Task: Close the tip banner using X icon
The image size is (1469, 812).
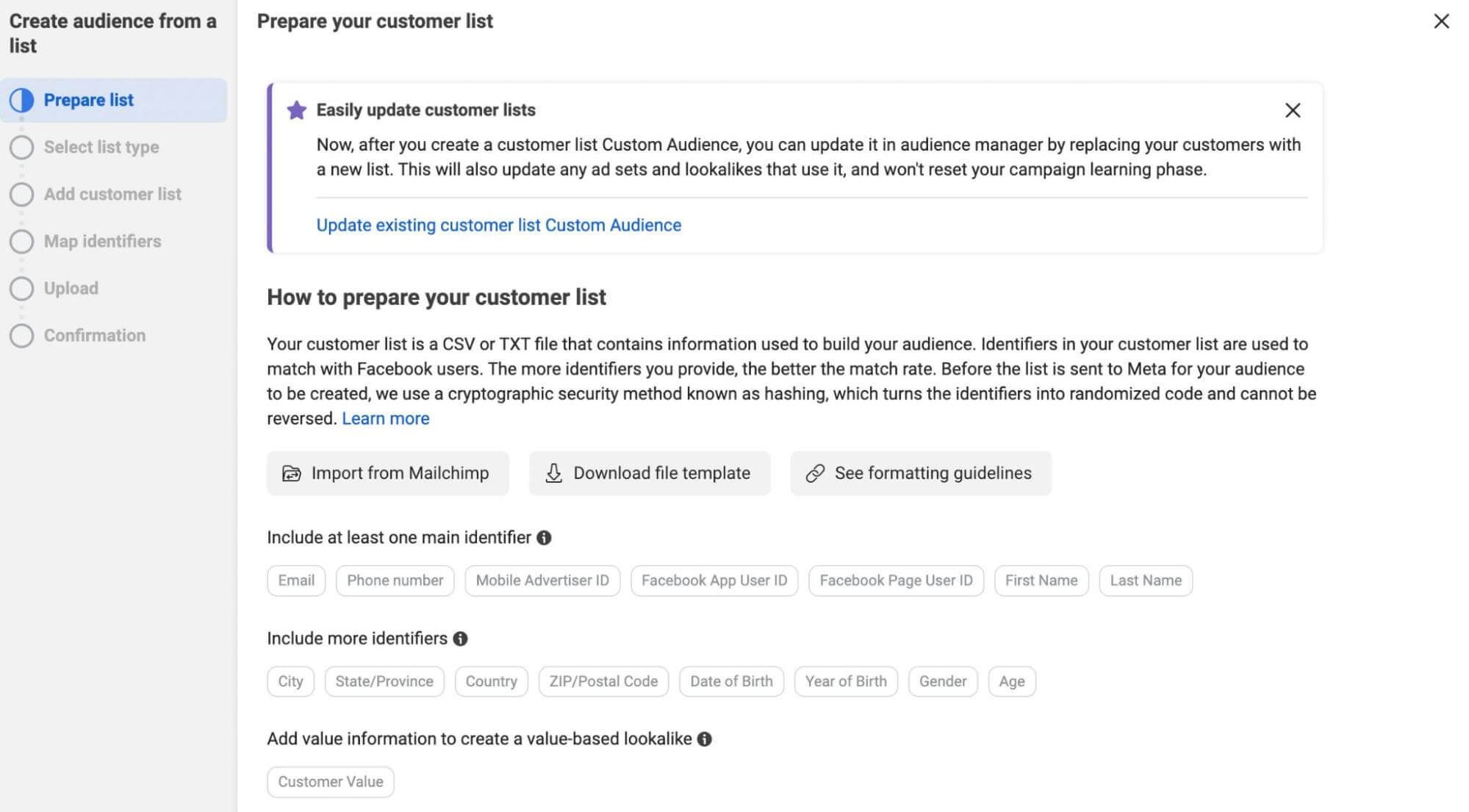Action: pyautogui.click(x=1291, y=110)
